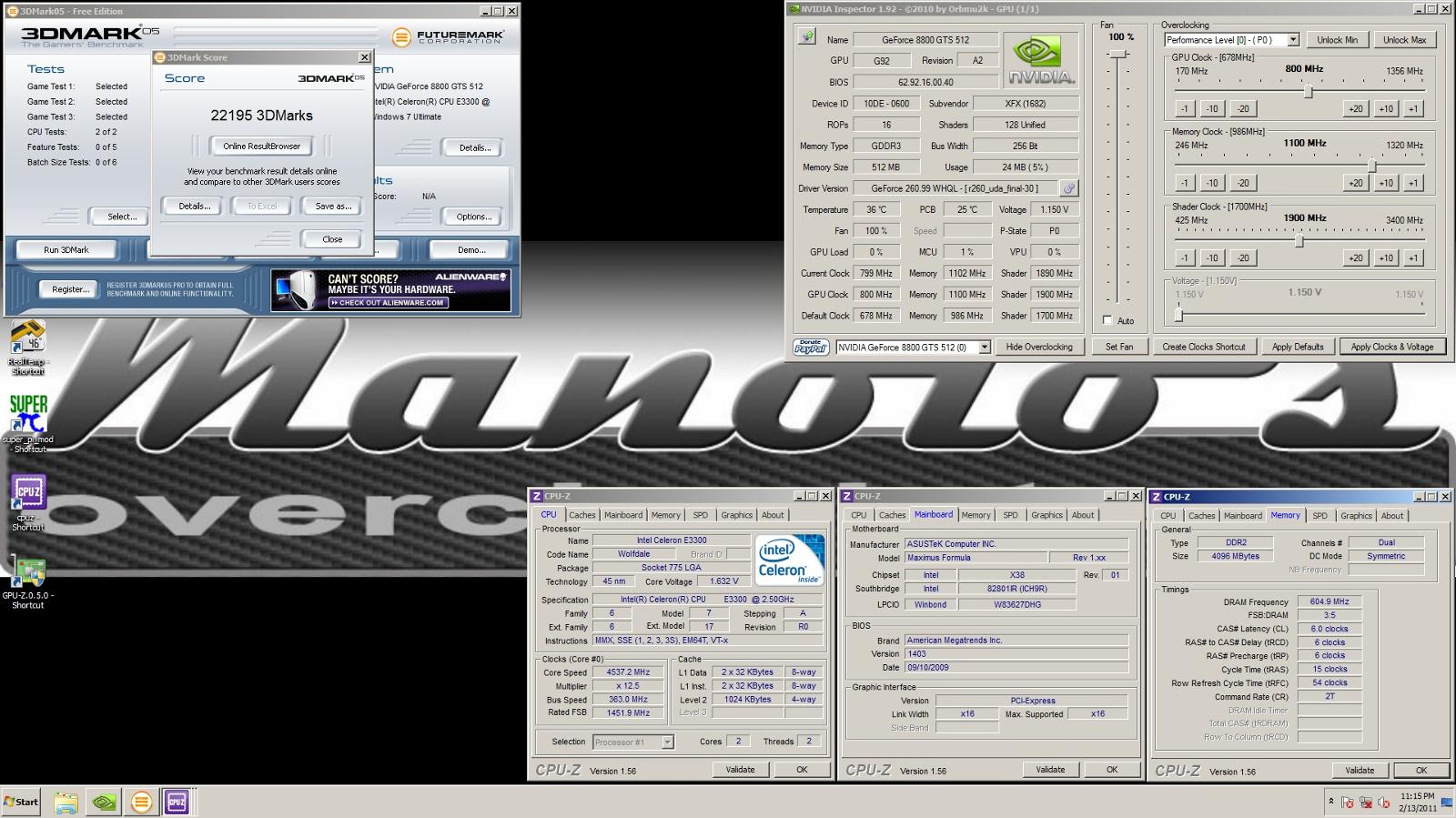Click -20 stepper for Shader Clock
This screenshot has height=818, width=1456.
(x=1242, y=258)
